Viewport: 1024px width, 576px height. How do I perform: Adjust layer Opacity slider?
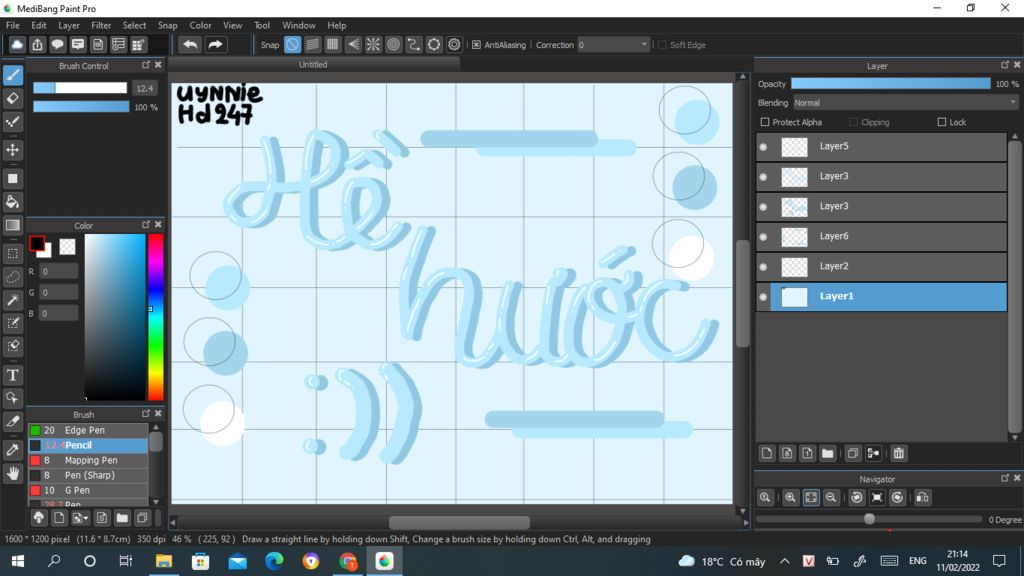890,84
